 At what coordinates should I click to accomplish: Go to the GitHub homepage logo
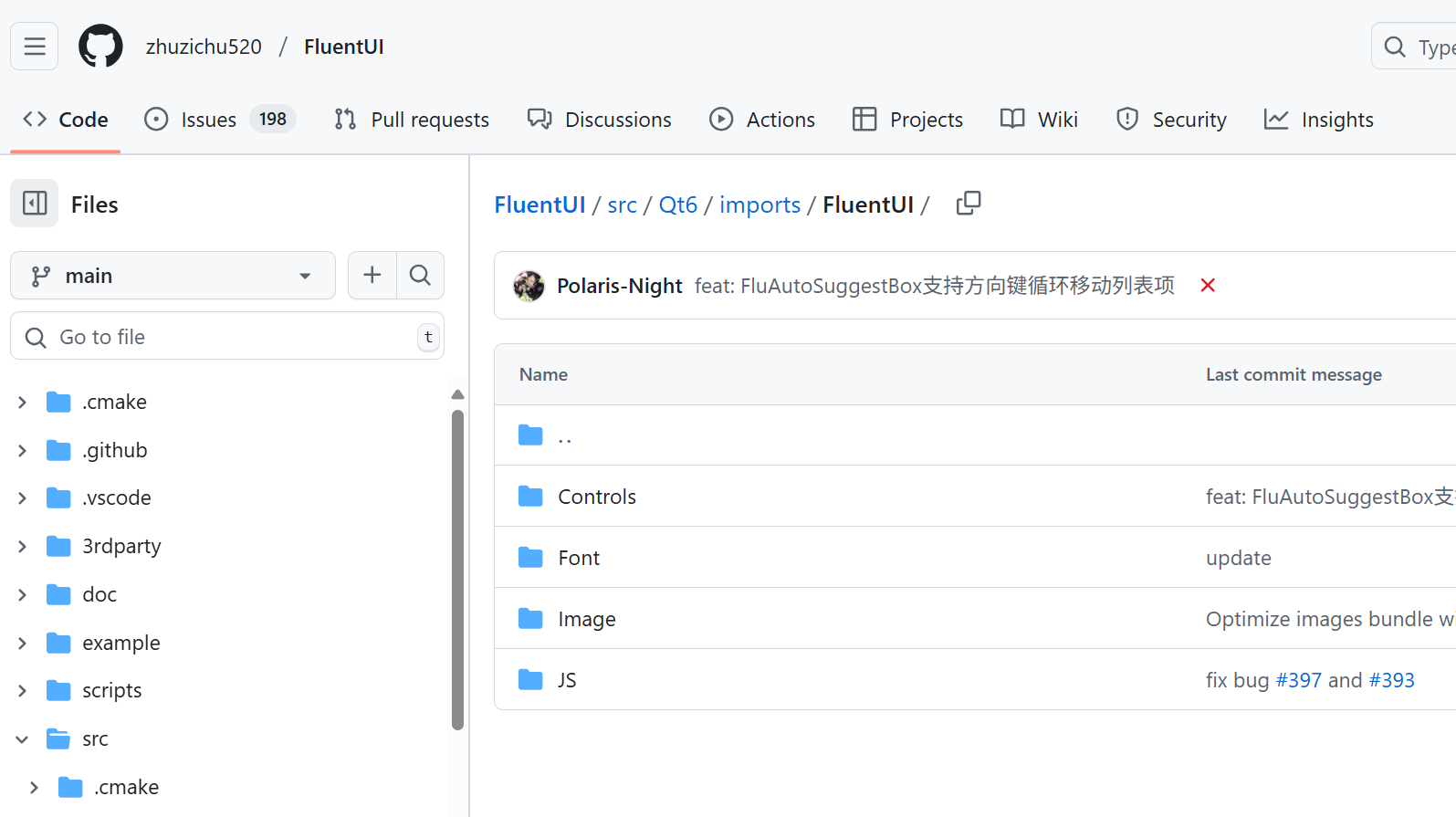(100, 47)
